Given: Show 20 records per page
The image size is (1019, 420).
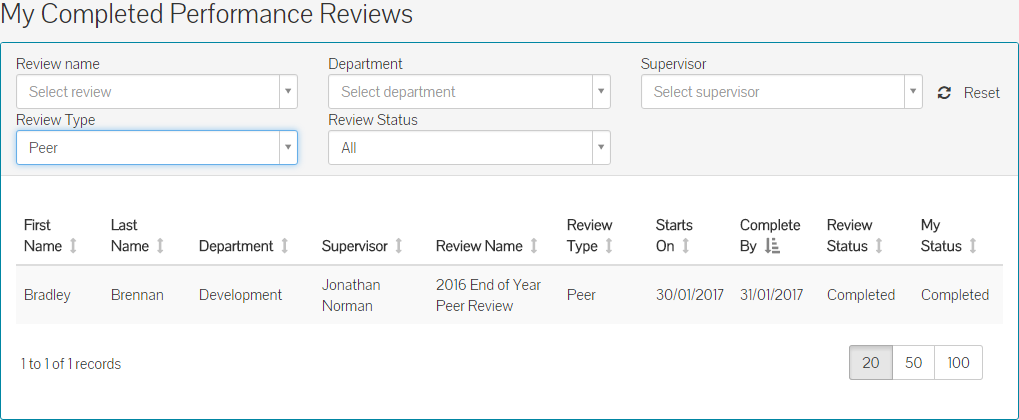Looking at the screenshot, I should point(871,363).
